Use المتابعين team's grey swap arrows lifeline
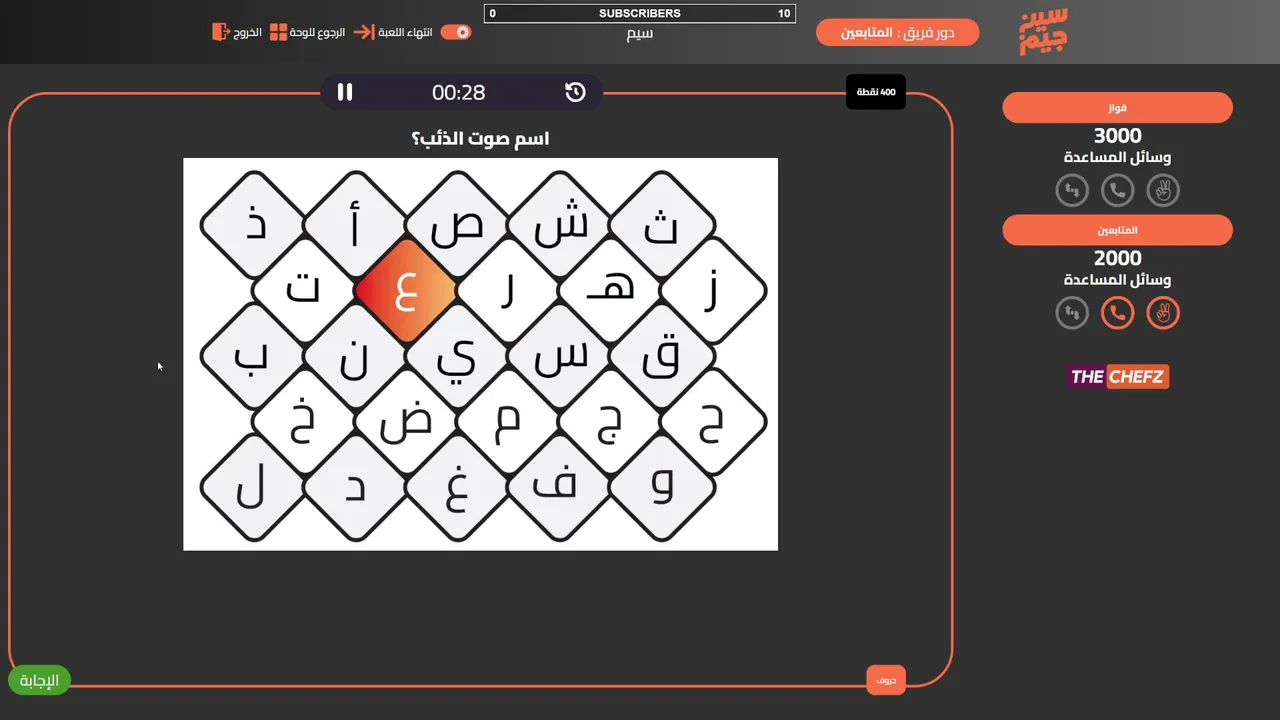1280x720 pixels. coord(1072,313)
